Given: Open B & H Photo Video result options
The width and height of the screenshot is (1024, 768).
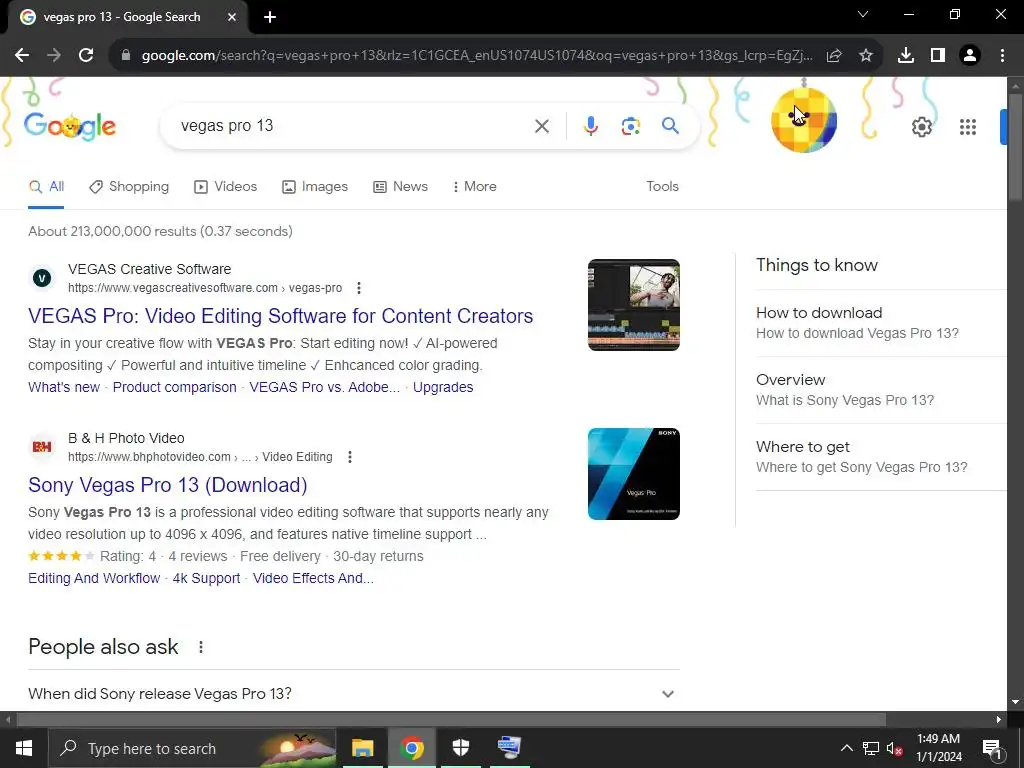Looking at the screenshot, I should point(350,457).
